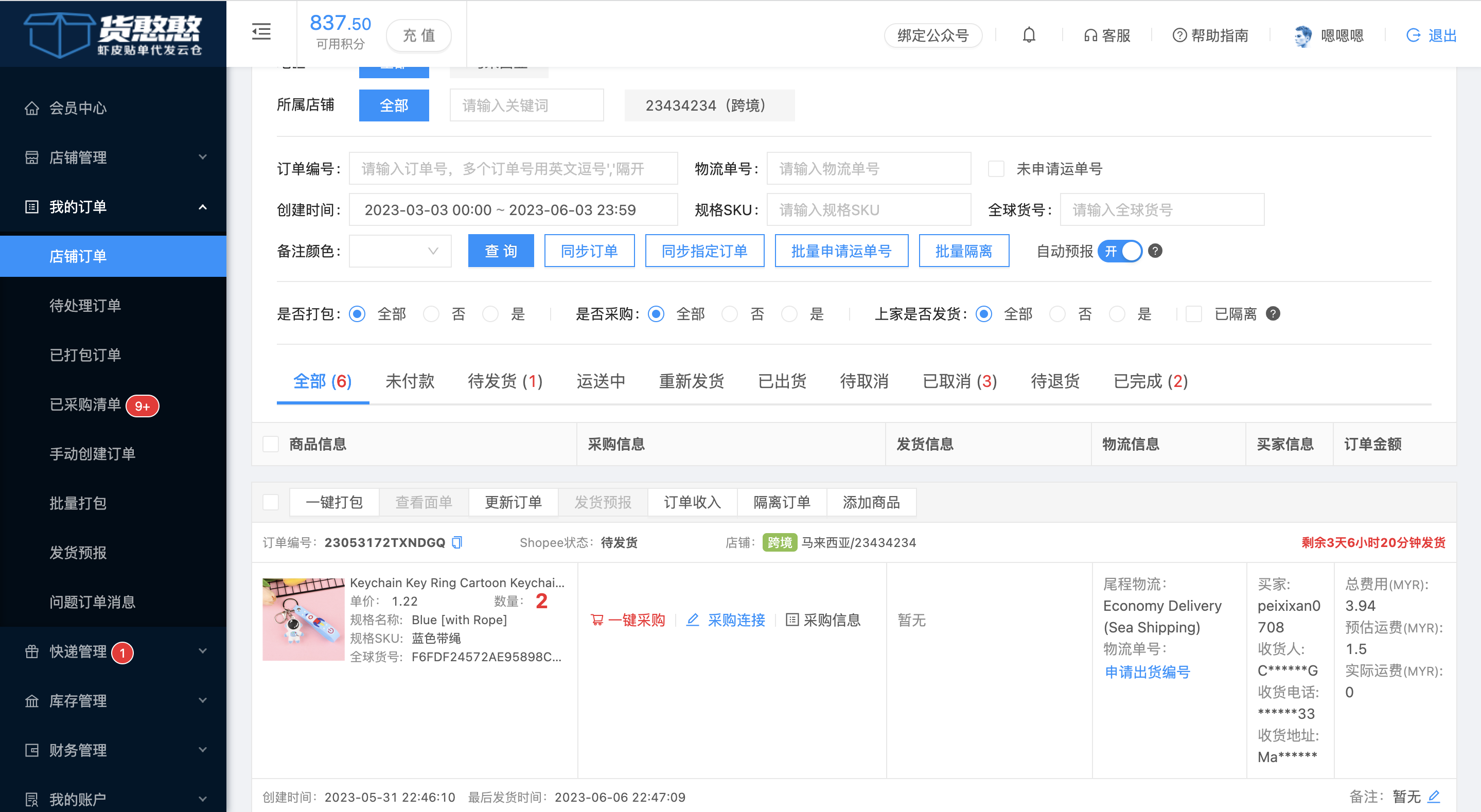
Task: Click the 帮助指南 question mark icon
Action: [1179, 36]
